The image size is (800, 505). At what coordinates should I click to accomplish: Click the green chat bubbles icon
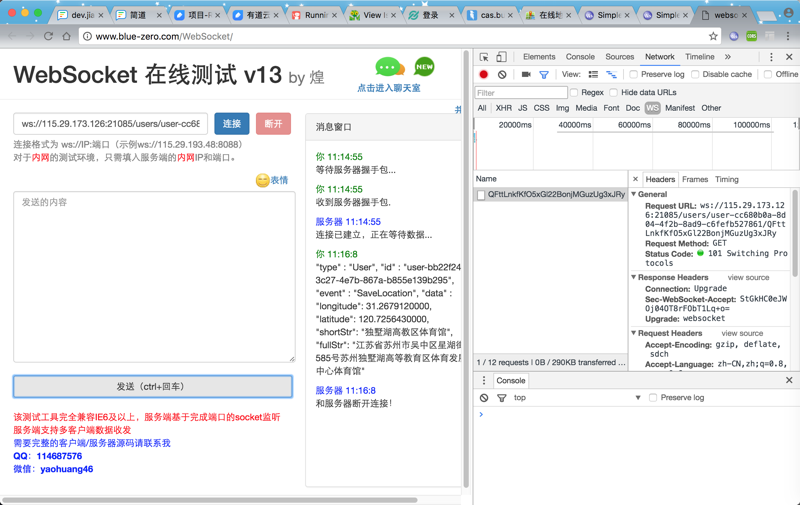pos(389,67)
